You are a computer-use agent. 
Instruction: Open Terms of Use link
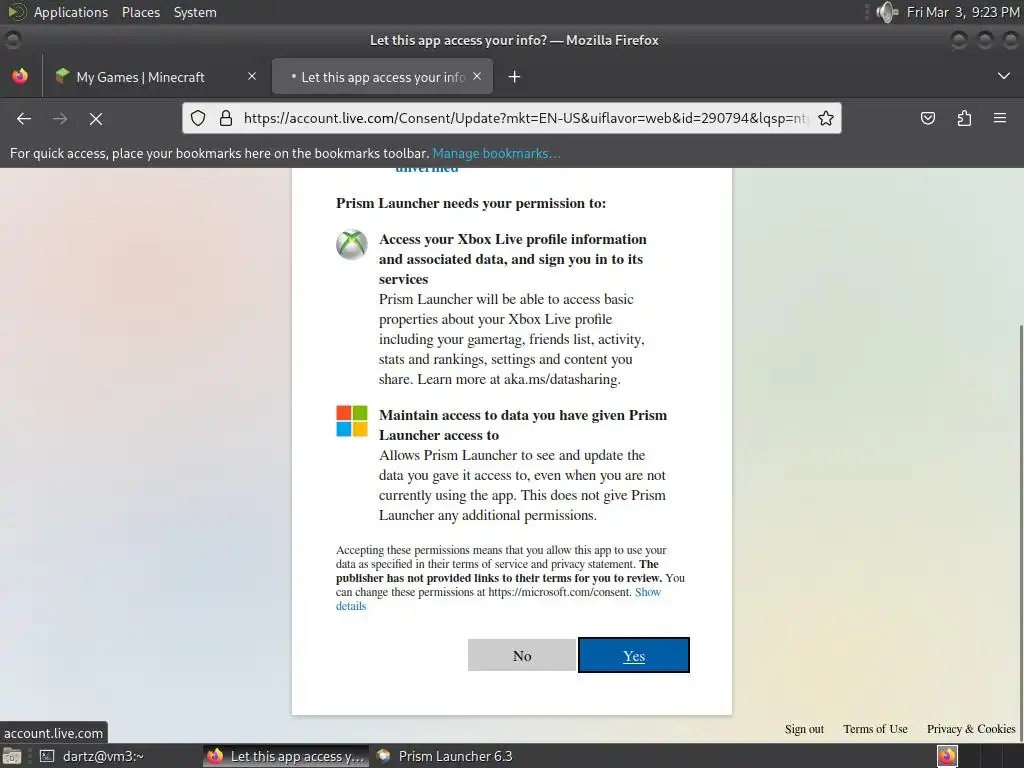tap(875, 729)
